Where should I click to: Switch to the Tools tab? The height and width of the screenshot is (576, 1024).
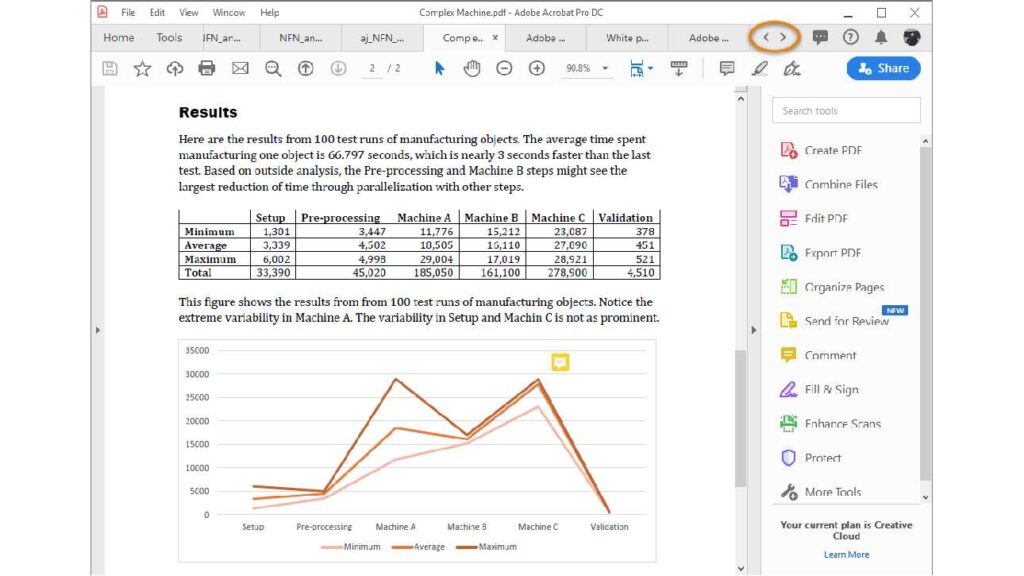[168, 38]
